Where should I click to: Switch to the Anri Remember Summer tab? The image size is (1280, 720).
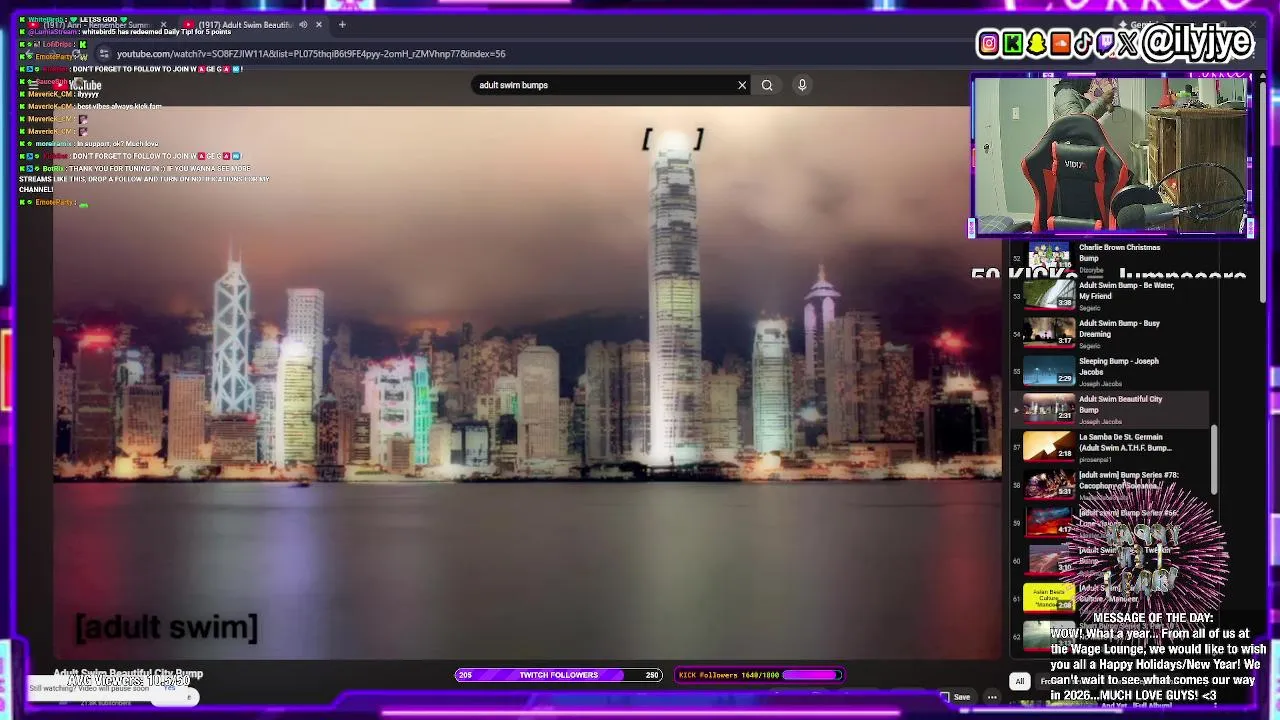(97, 24)
